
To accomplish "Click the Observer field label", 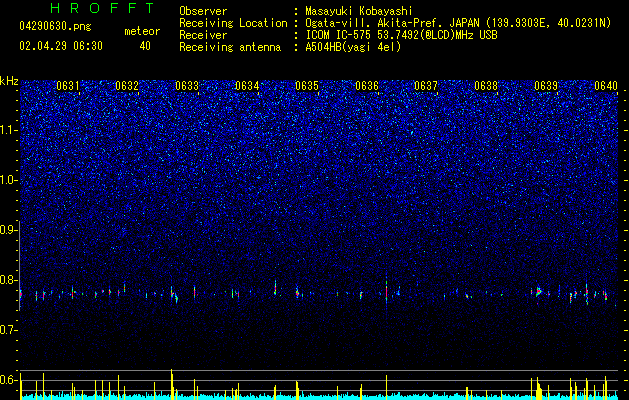I will point(203,11).
